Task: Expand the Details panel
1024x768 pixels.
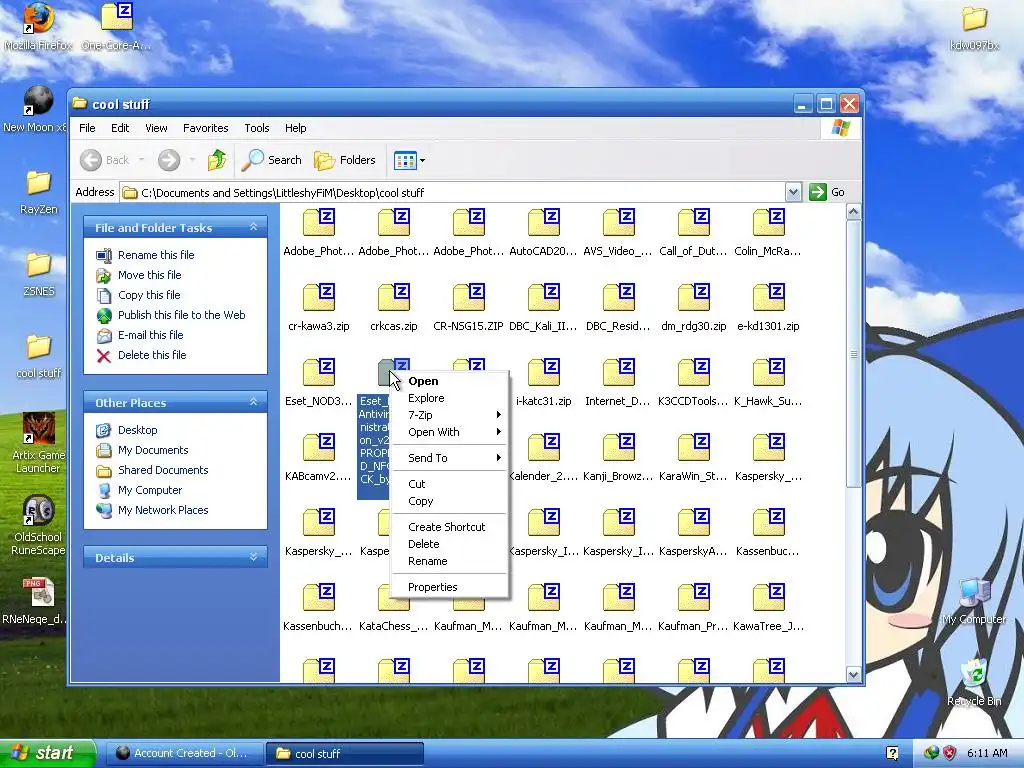Action: [x=253, y=557]
